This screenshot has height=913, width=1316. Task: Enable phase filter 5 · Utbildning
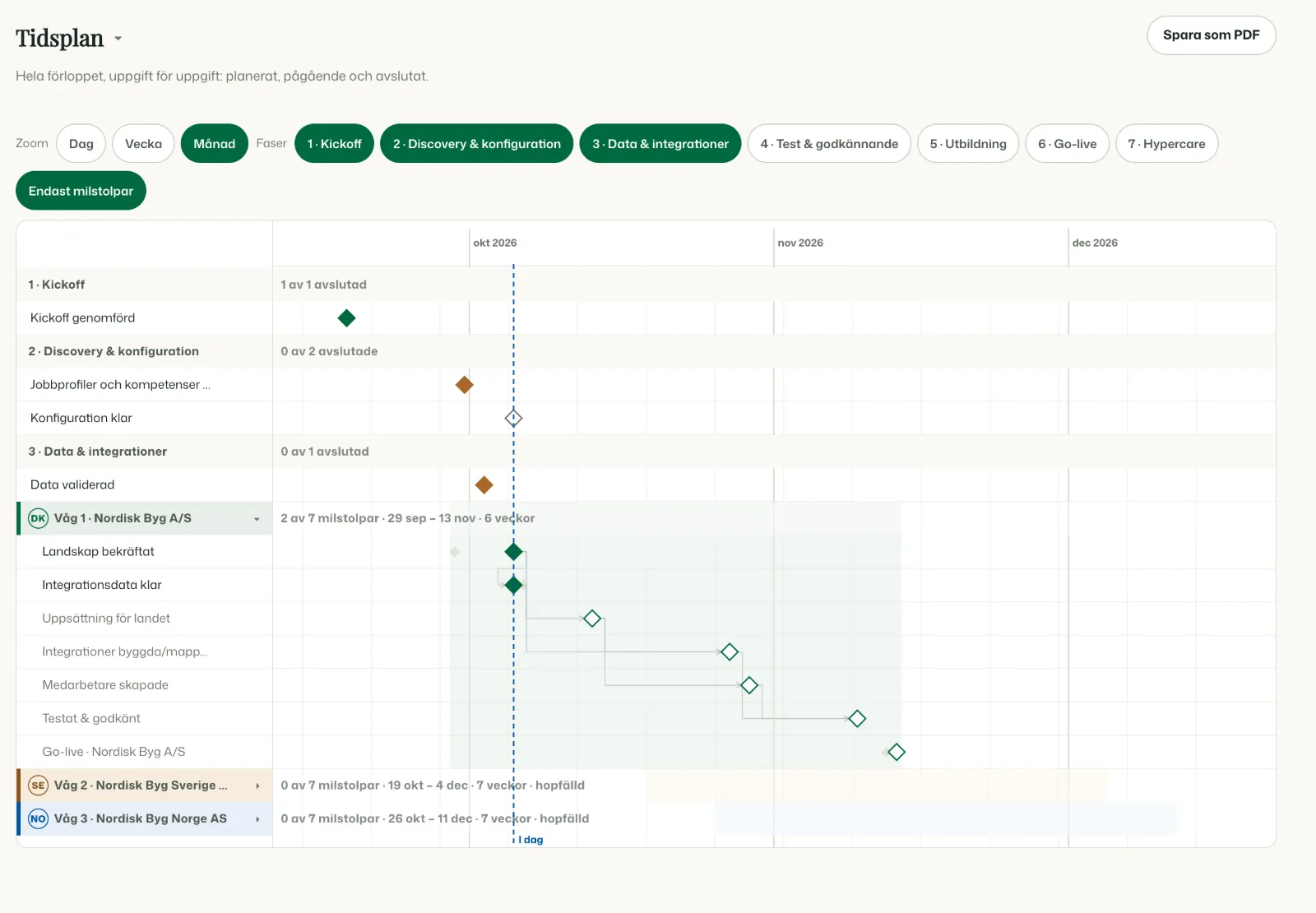pyautogui.click(x=968, y=144)
